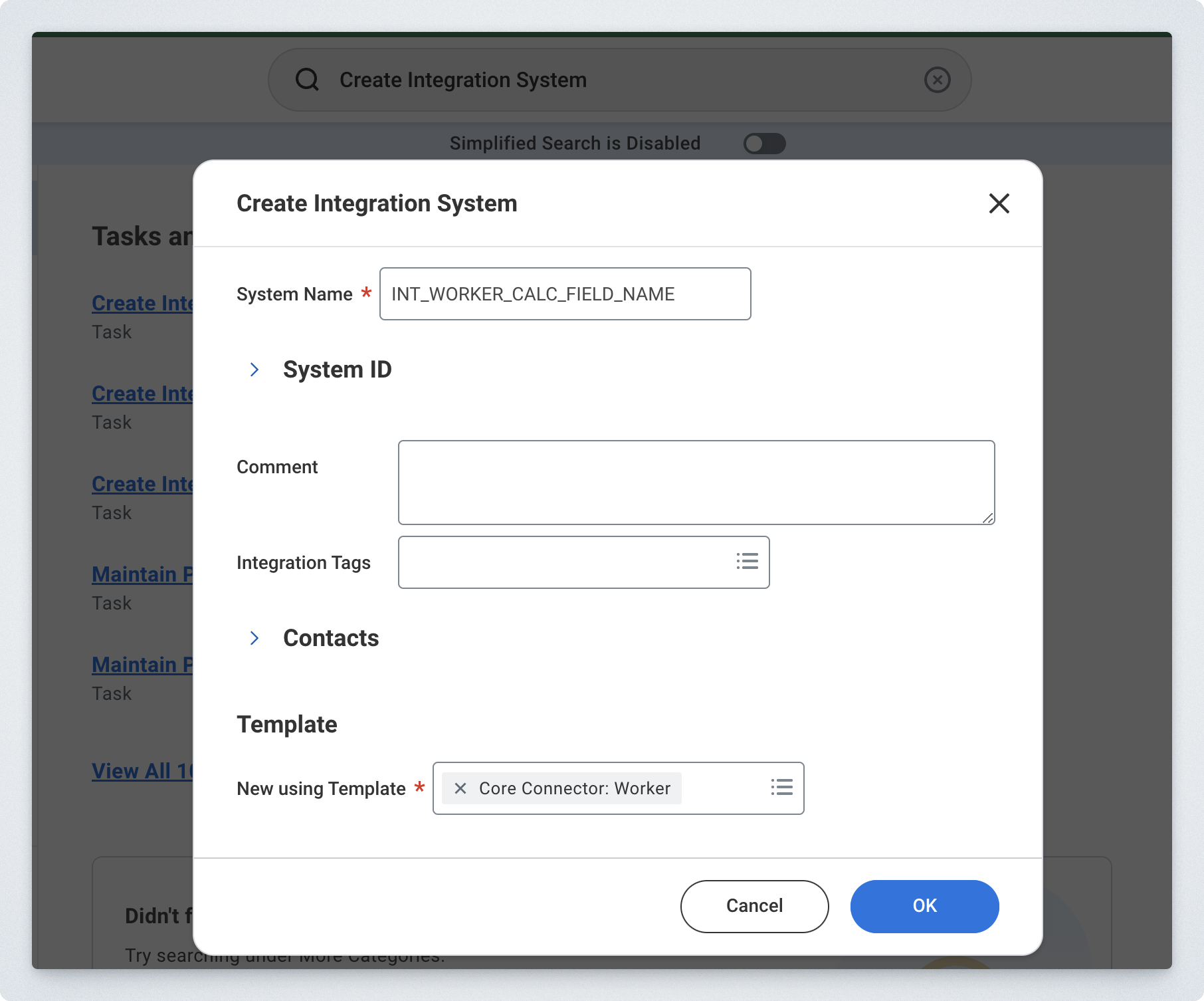Click into the Comment text area
The image size is (1204, 1001).
coord(696,482)
